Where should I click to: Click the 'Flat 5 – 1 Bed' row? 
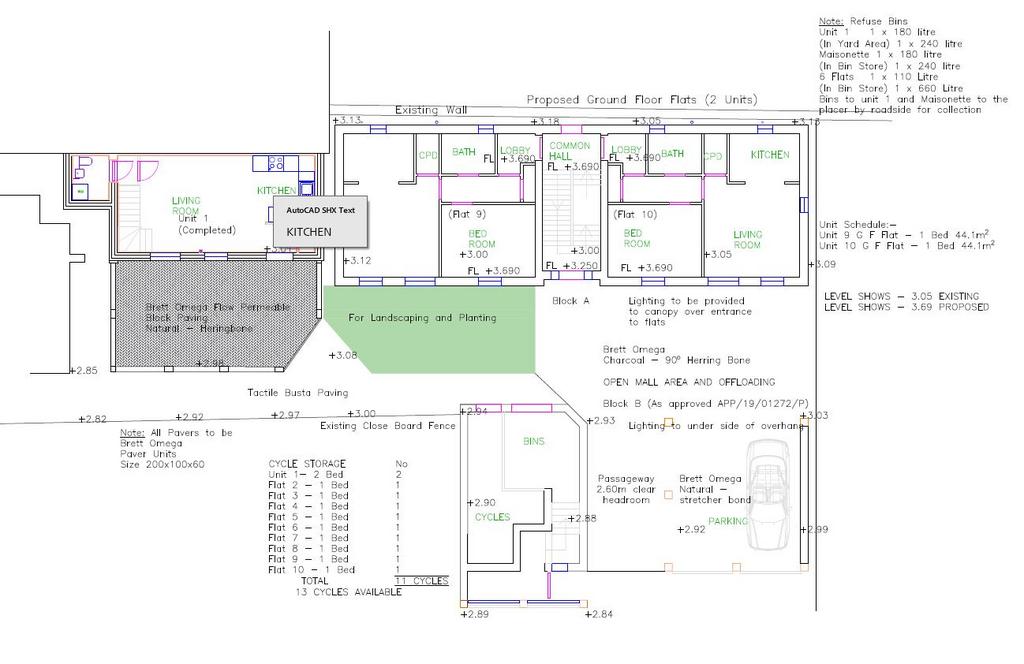[308, 516]
